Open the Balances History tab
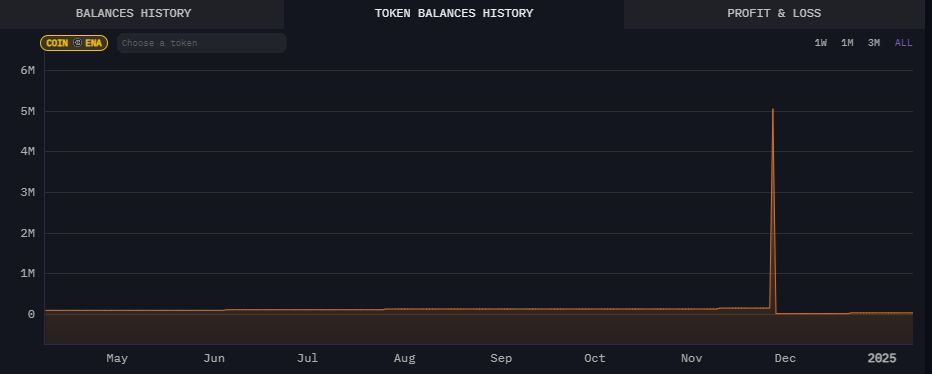This screenshot has height=374, width=932. [x=134, y=14]
